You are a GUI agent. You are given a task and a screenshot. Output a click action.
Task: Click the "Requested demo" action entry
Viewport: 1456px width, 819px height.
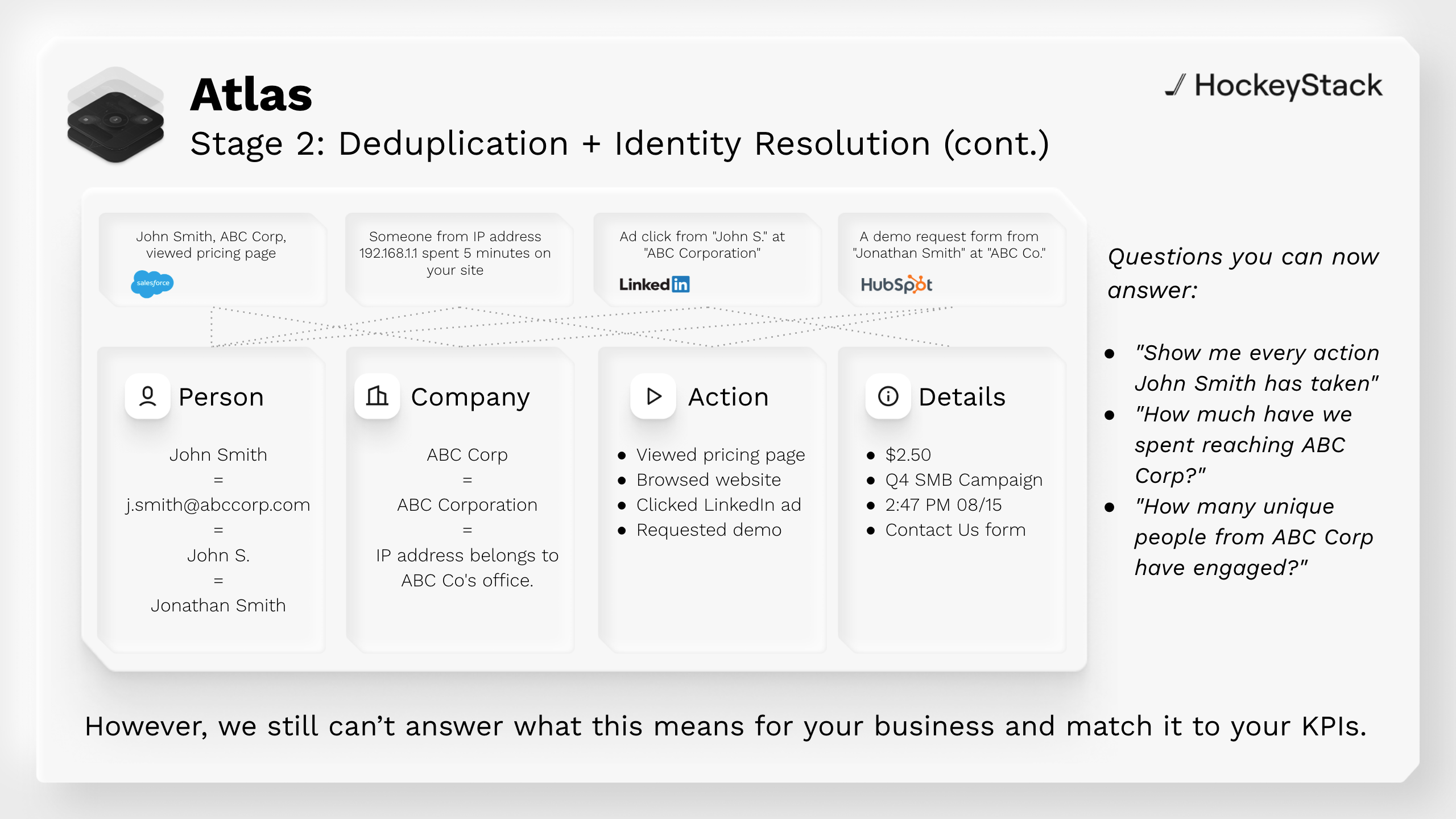tap(709, 530)
